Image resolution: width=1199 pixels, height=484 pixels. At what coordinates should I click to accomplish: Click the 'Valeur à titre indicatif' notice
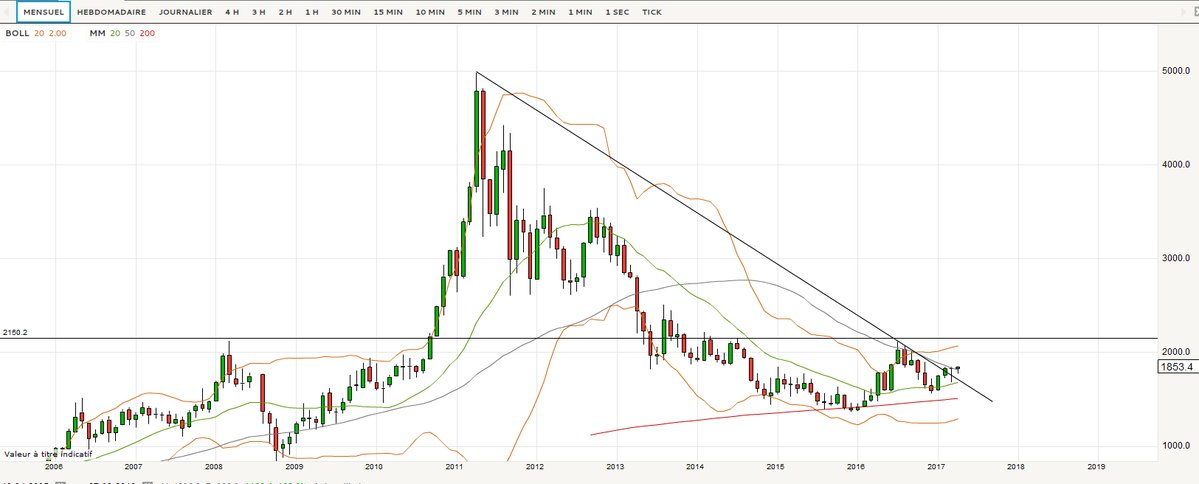[48, 454]
